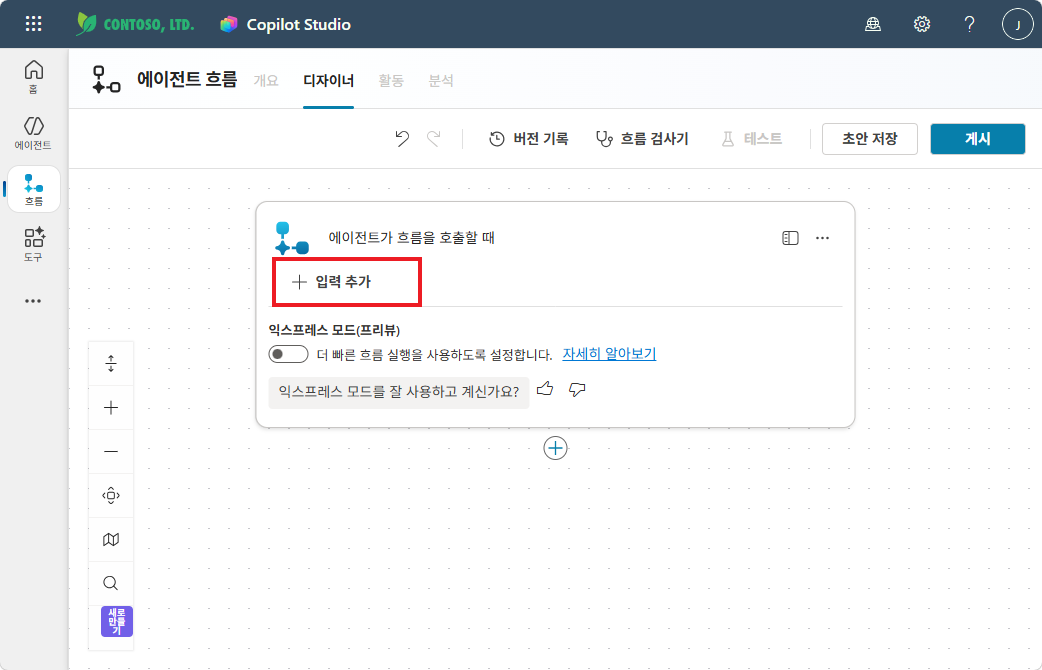This screenshot has height=670, width=1042.
Task: Click the 테스트 button
Action: 752,139
